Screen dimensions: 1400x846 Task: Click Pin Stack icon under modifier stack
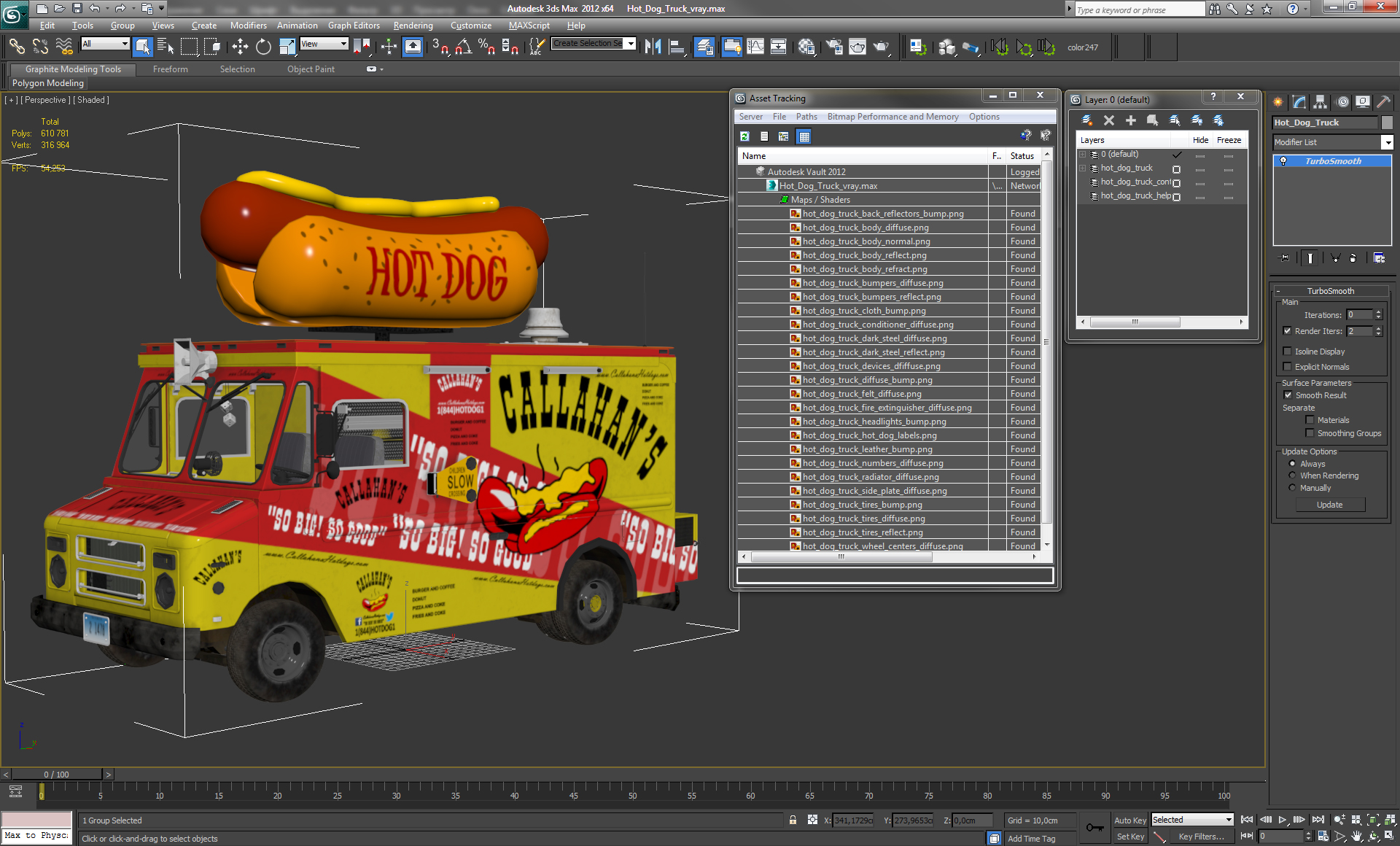coord(1285,257)
